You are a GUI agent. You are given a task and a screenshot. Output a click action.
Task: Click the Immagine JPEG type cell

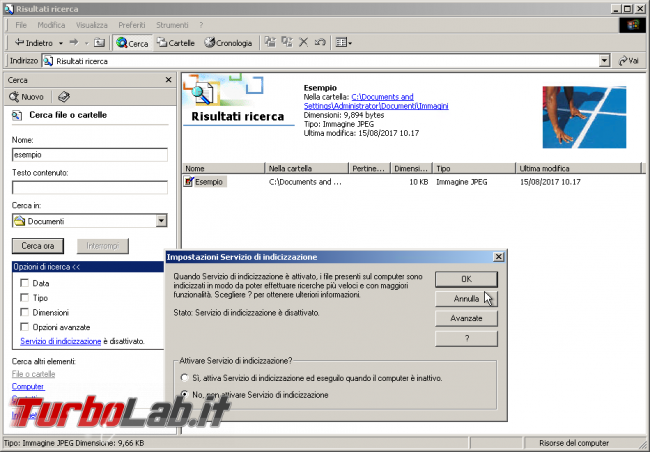[x=462, y=182]
